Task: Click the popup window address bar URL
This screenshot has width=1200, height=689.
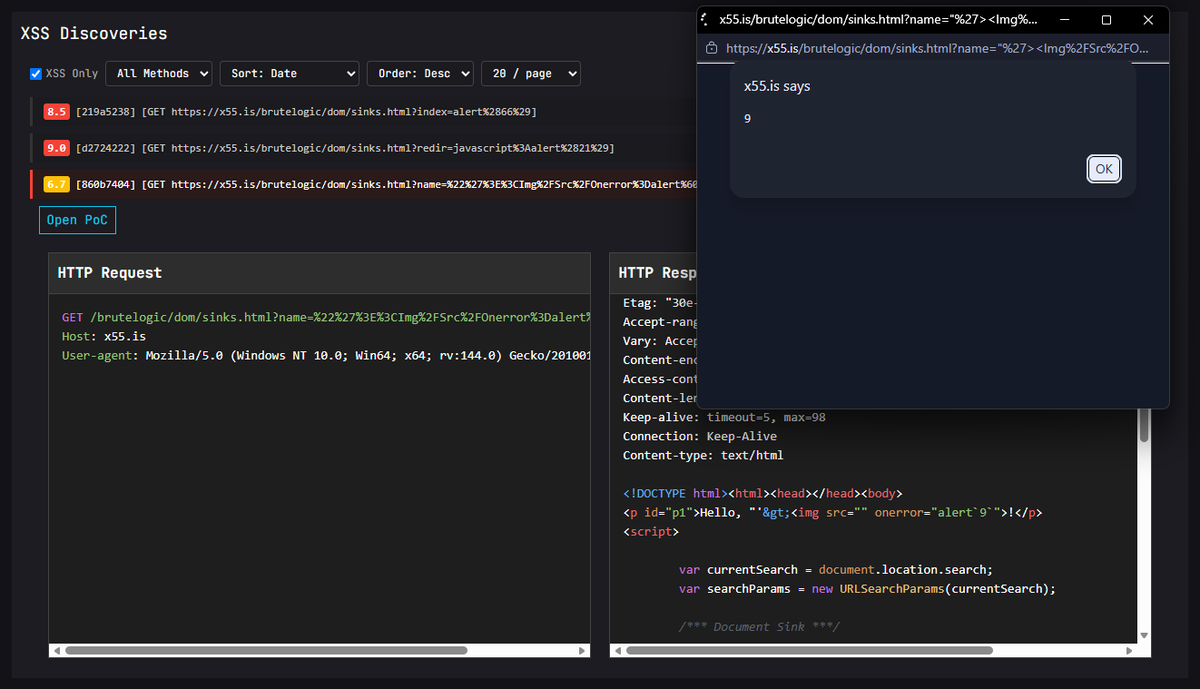Action: coord(937,48)
